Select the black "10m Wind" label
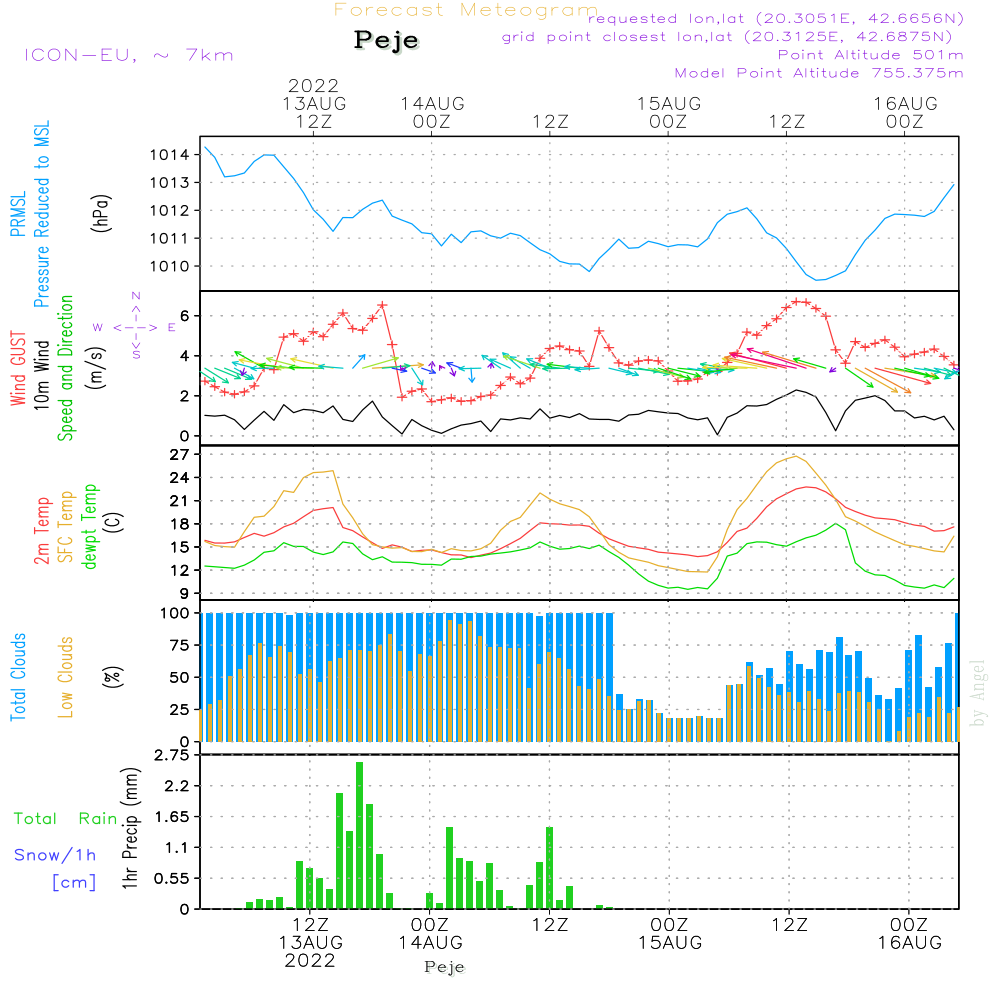1000x1000 pixels. [x=41, y=375]
